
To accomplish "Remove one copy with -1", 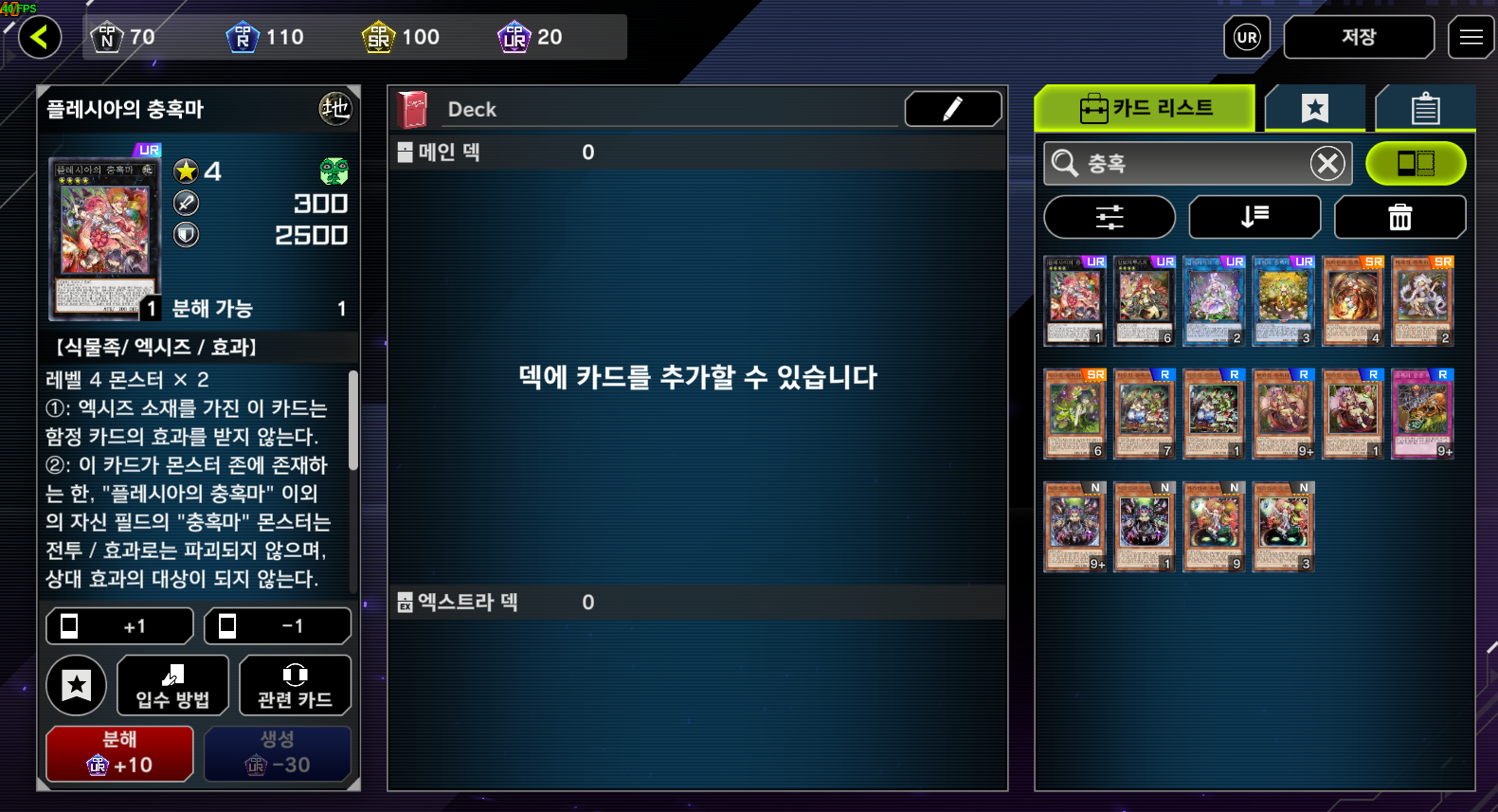I will point(278,626).
